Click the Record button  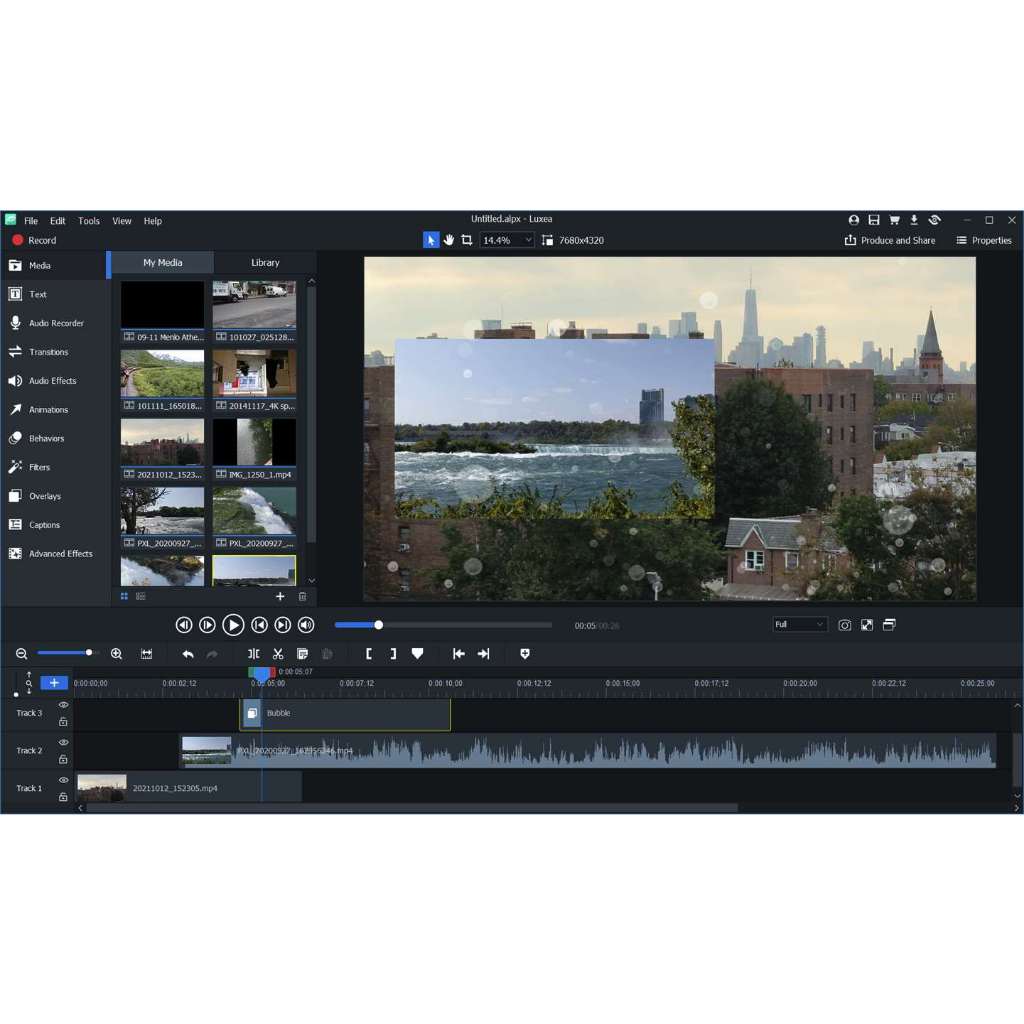(34, 240)
